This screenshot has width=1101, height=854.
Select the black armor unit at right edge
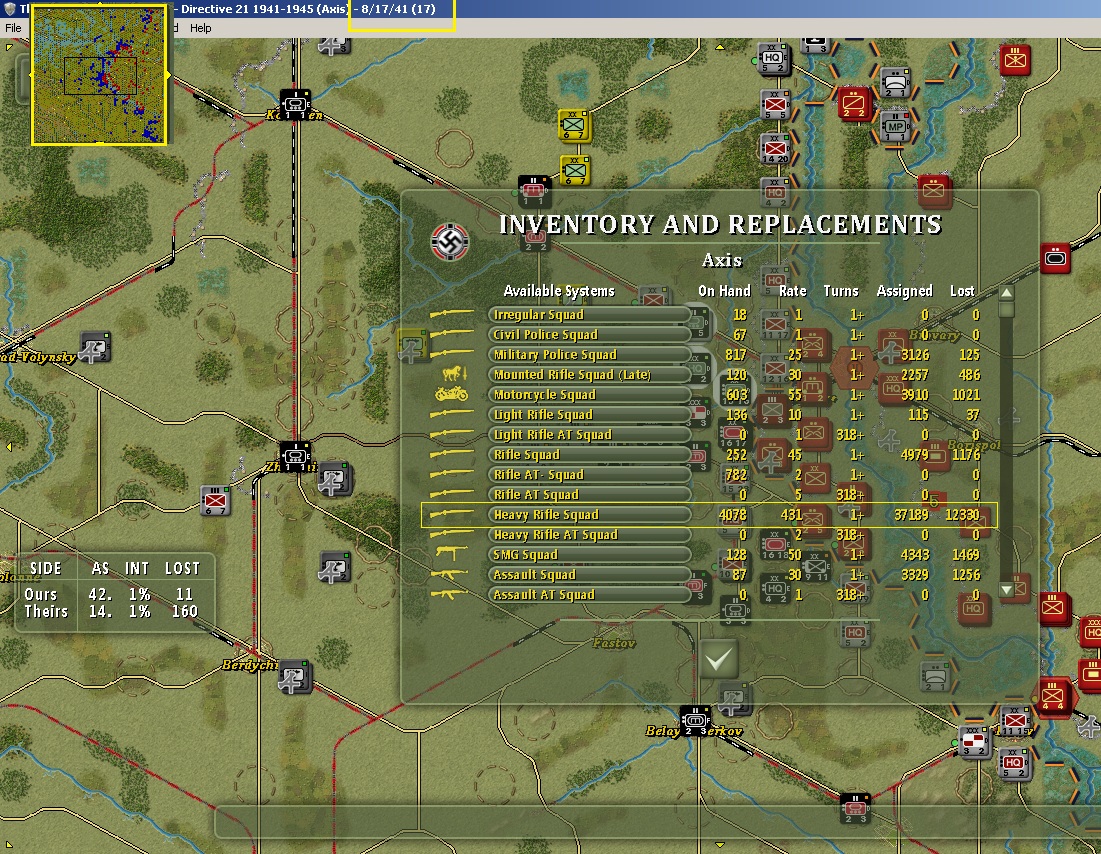1055,258
